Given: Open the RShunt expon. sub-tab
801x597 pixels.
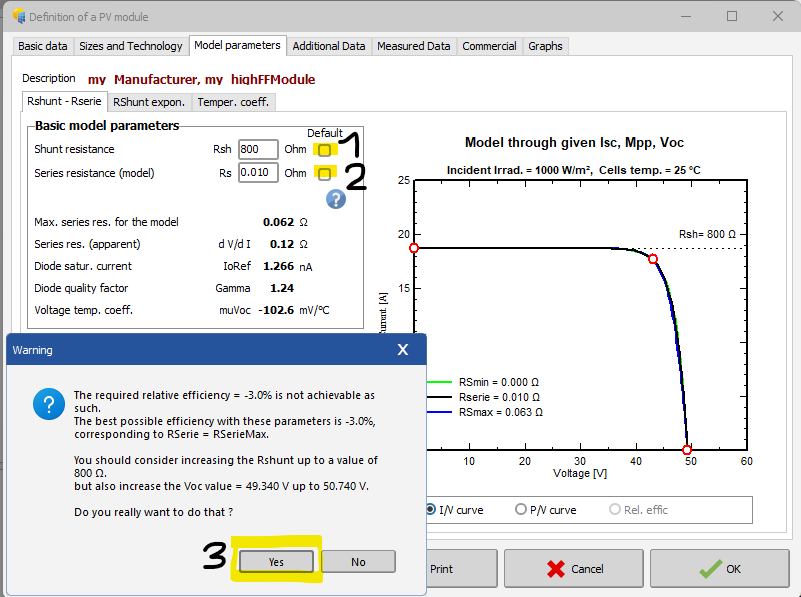Looking at the screenshot, I should coord(149,102).
